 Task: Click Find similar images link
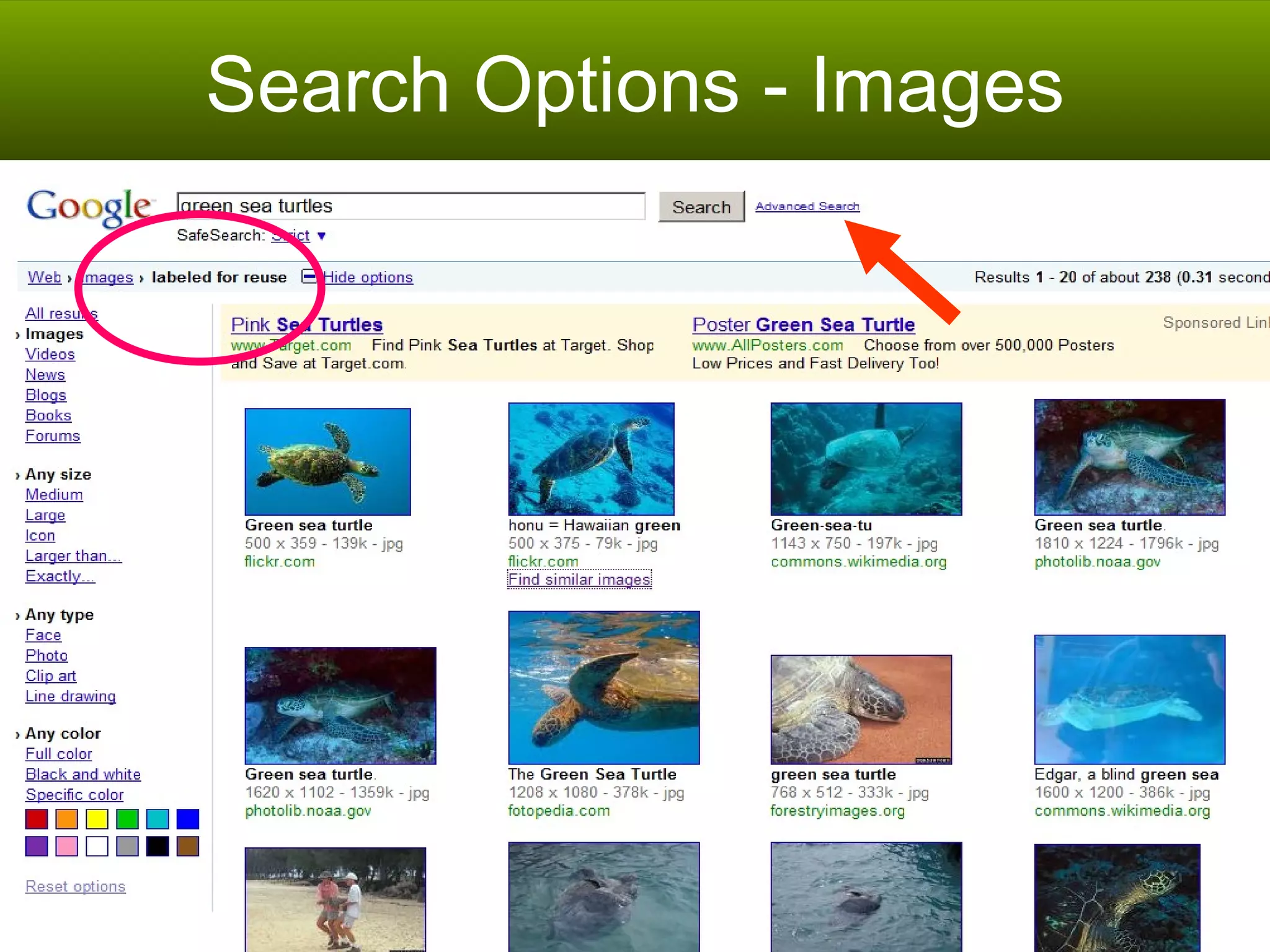(580, 580)
